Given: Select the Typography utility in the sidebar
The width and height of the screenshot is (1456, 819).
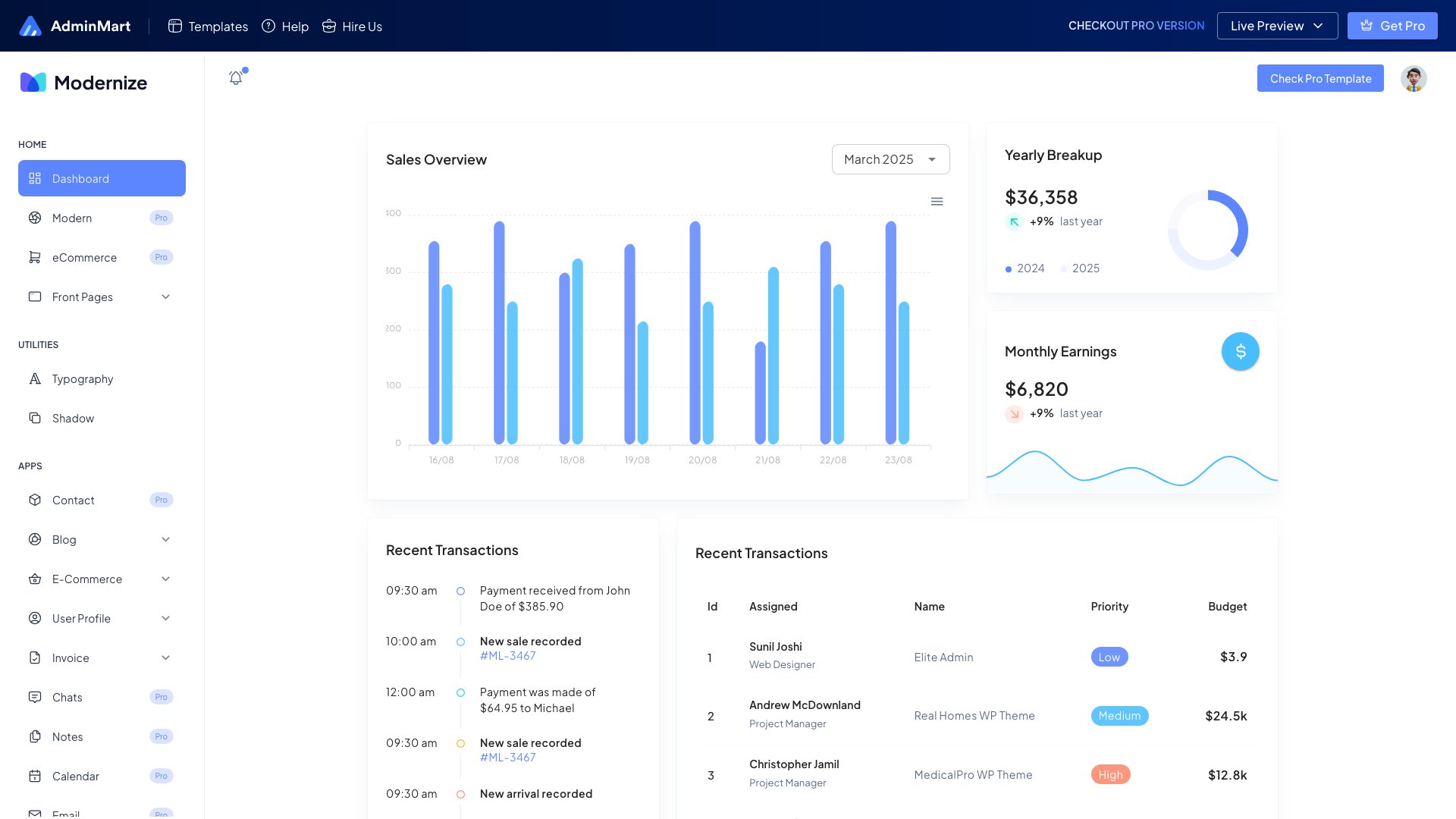Looking at the screenshot, I should click(x=82, y=378).
